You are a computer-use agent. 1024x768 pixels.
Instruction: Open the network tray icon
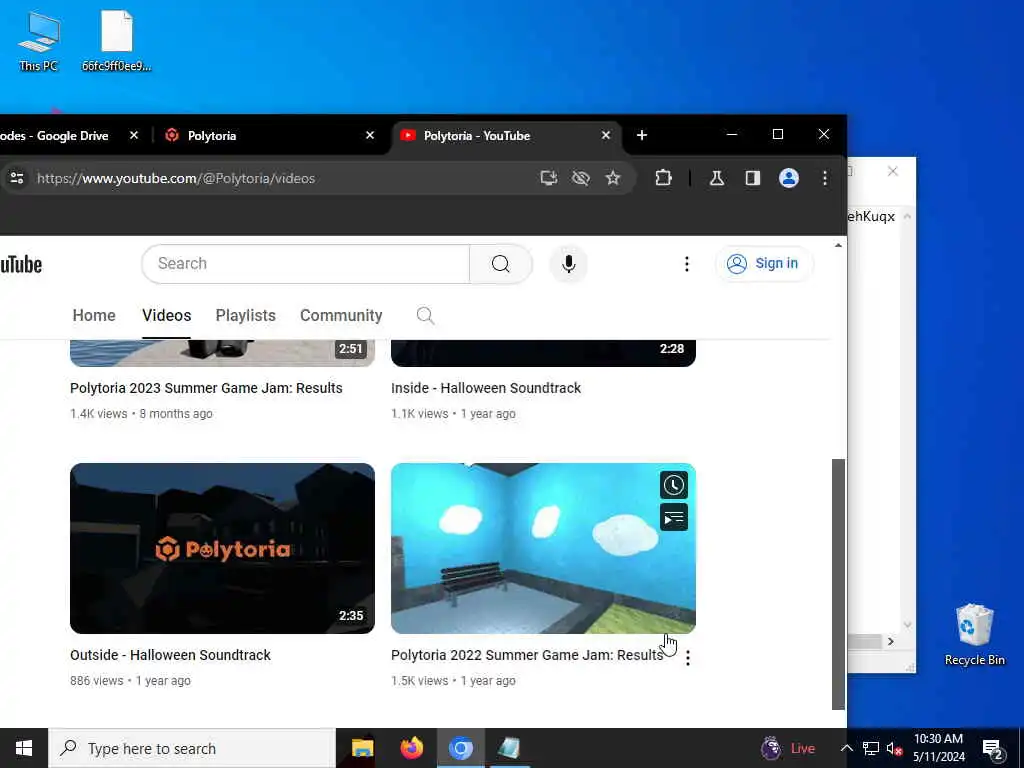pyautogui.click(x=871, y=748)
